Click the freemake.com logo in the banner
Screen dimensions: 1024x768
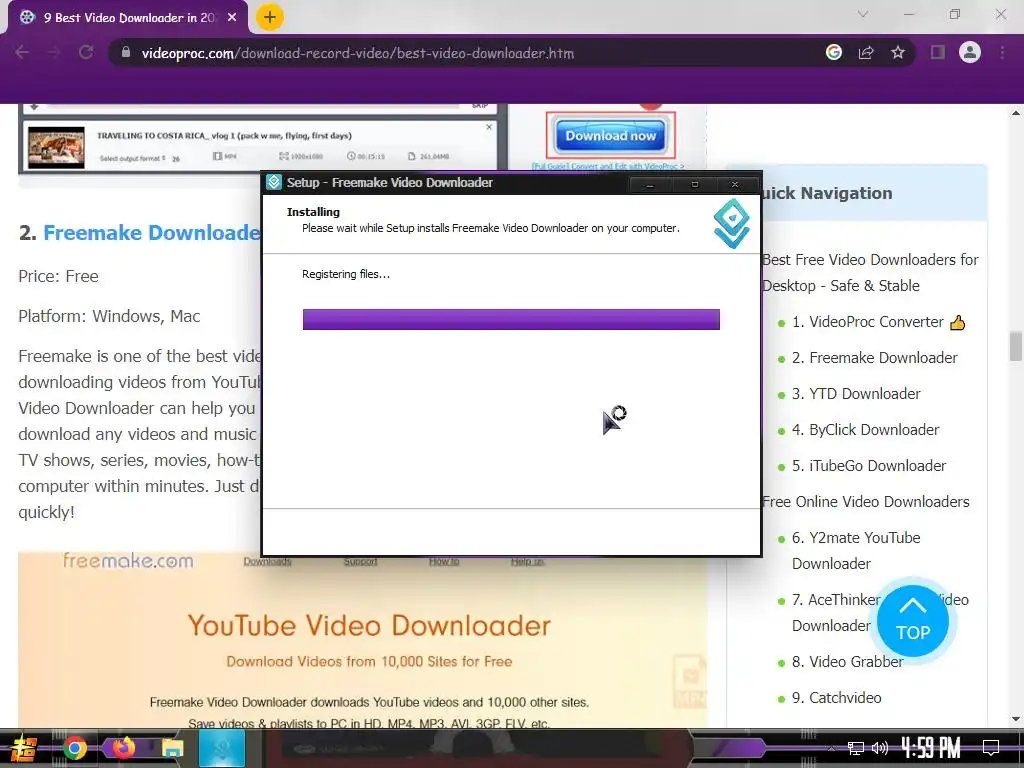[128, 560]
